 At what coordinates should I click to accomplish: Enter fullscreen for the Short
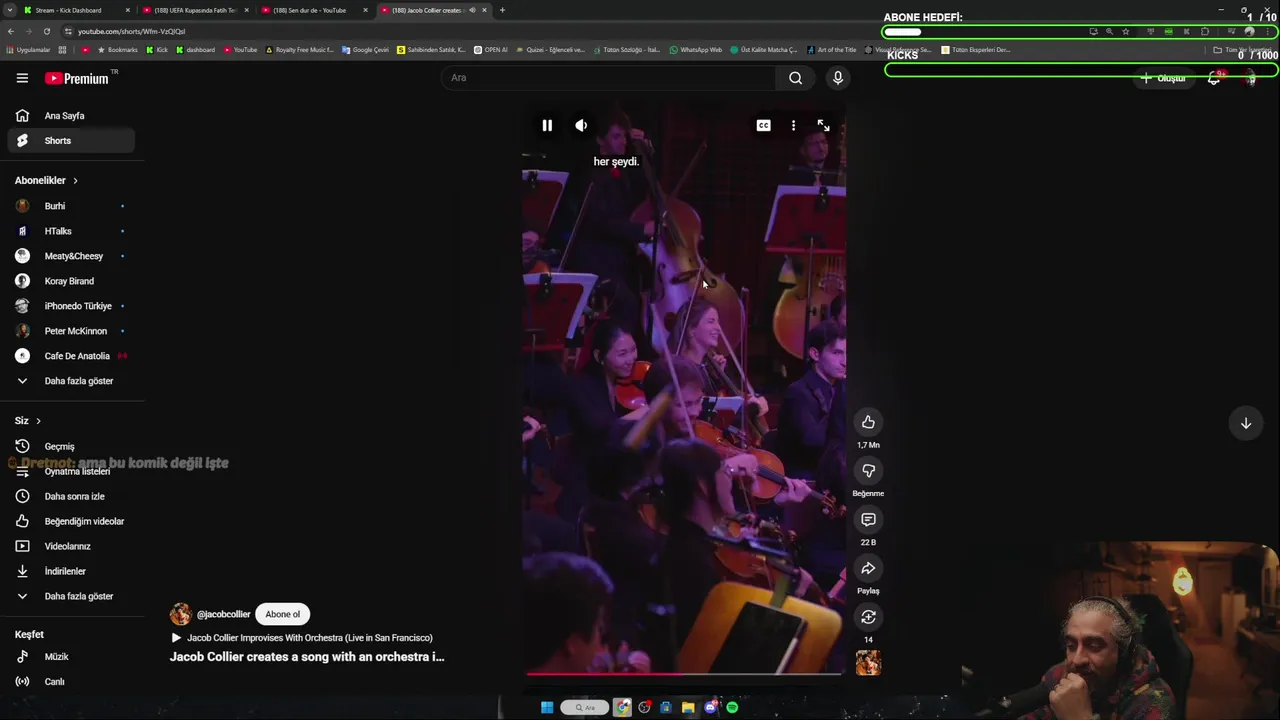click(823, 125)
